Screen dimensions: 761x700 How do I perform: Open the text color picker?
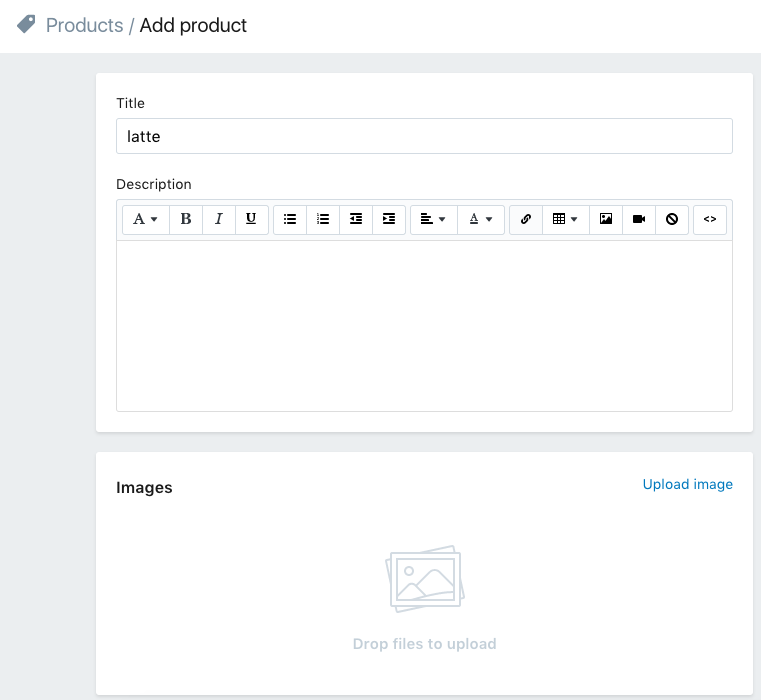point(481,219)
